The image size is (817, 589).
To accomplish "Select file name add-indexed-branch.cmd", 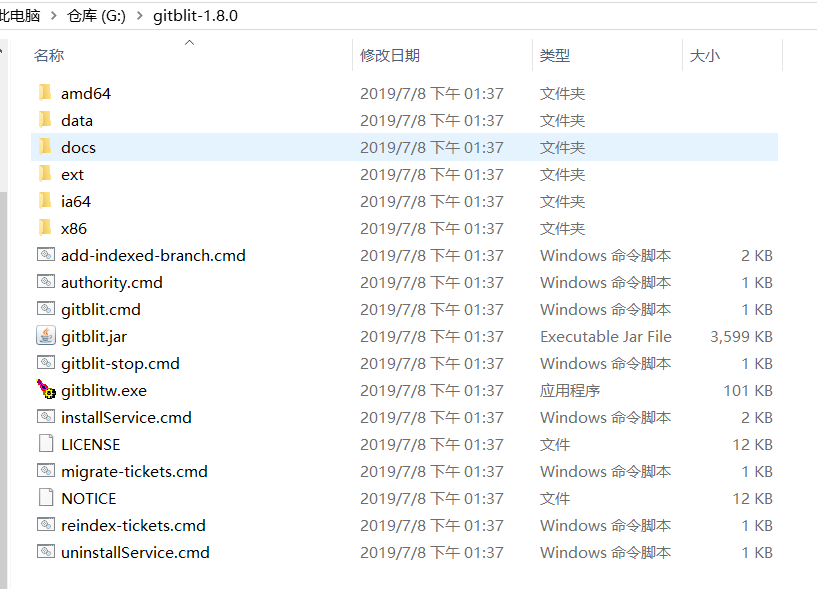I will coord(153,255).
